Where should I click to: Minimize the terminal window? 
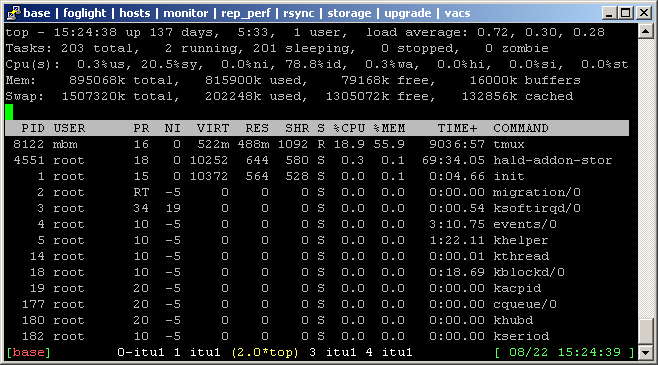click(609, 13)
